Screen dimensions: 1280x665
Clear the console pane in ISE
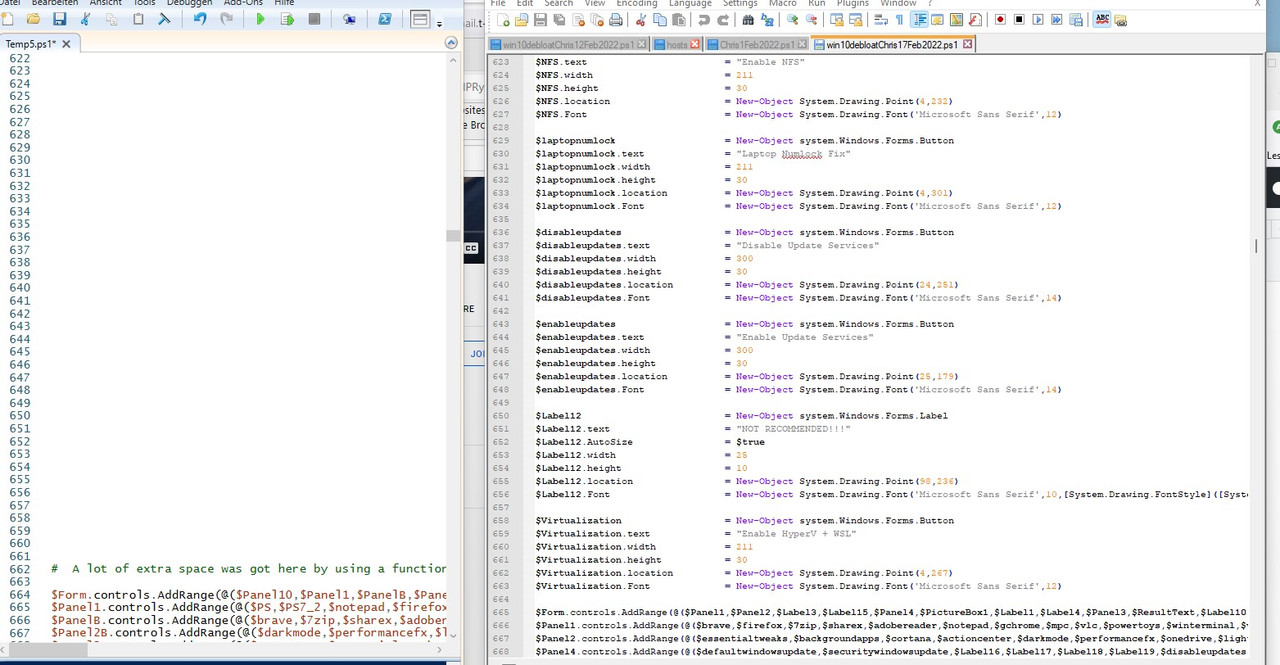pyautogui.click(x=164, y=19)
